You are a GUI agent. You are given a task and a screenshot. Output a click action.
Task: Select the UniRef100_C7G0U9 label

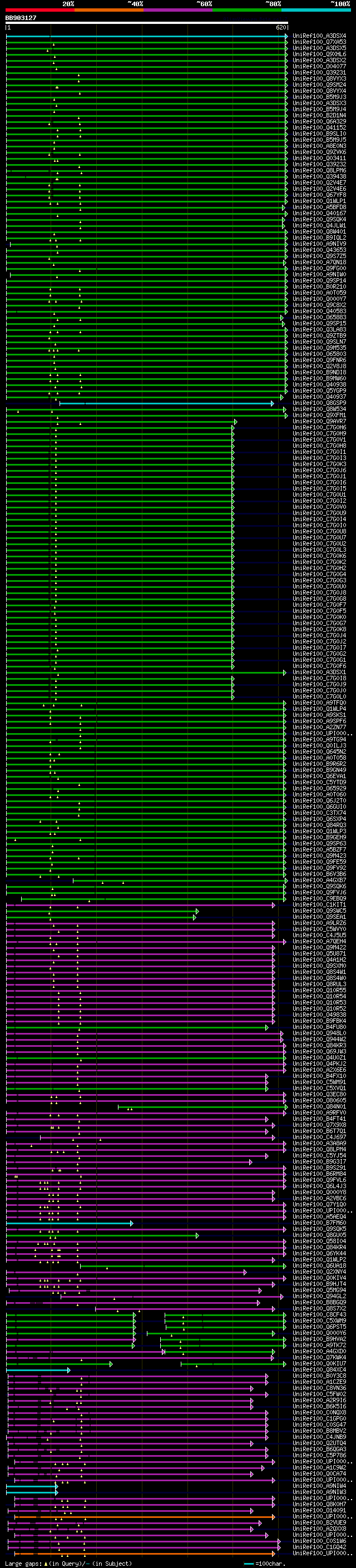point(319,513)
